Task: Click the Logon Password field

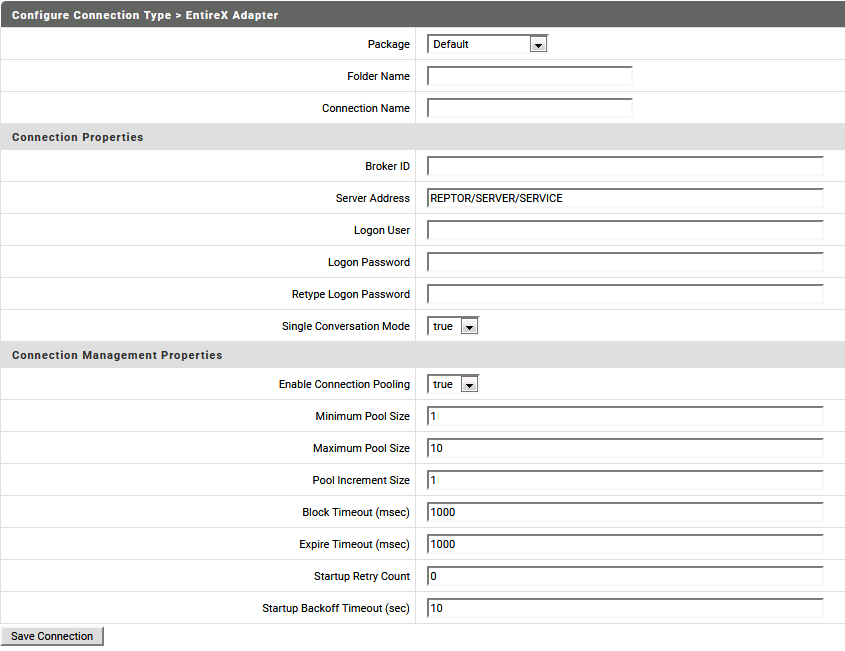Action: point(624,261)
